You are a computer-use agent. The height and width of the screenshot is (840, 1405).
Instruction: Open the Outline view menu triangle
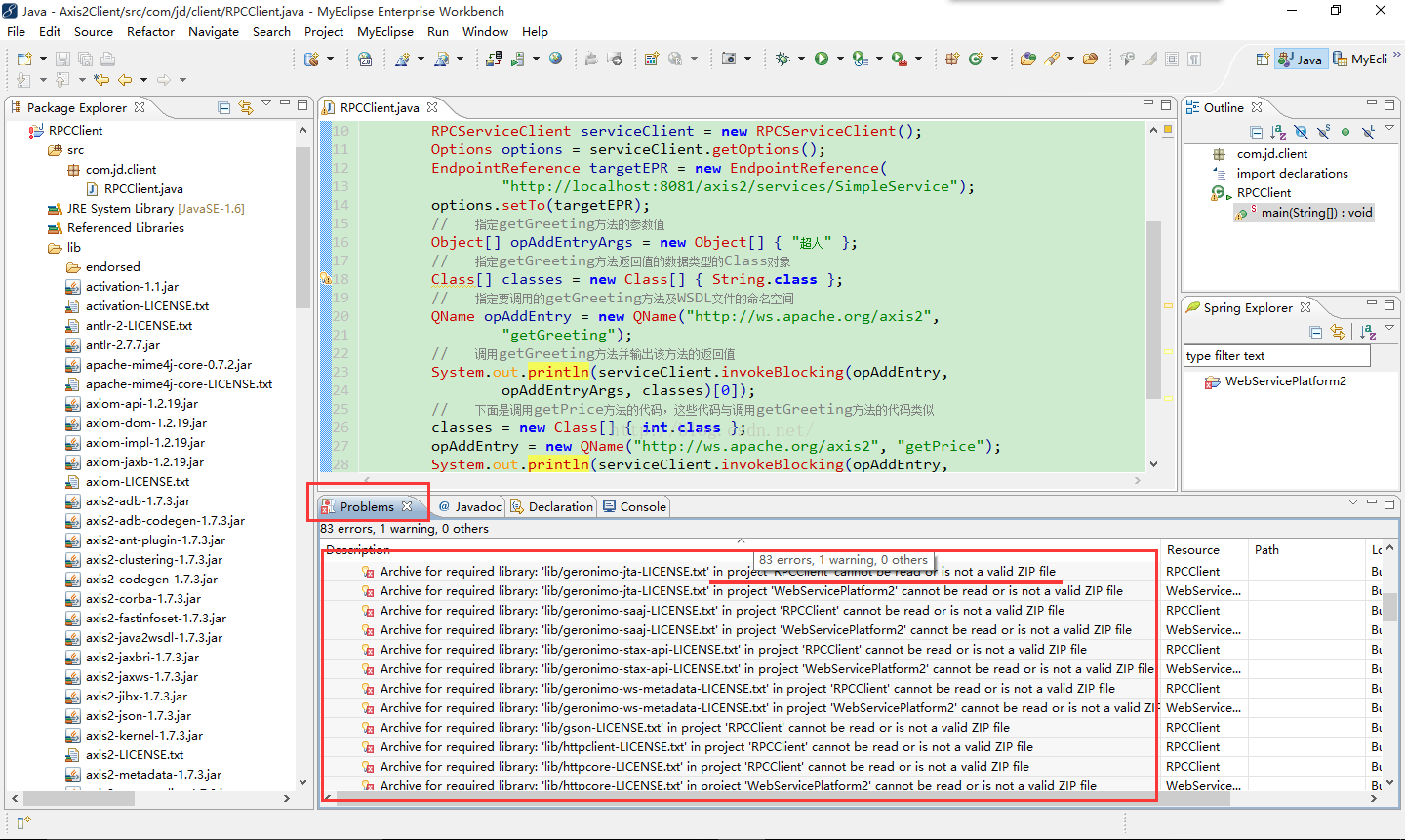pos(1389,127)
